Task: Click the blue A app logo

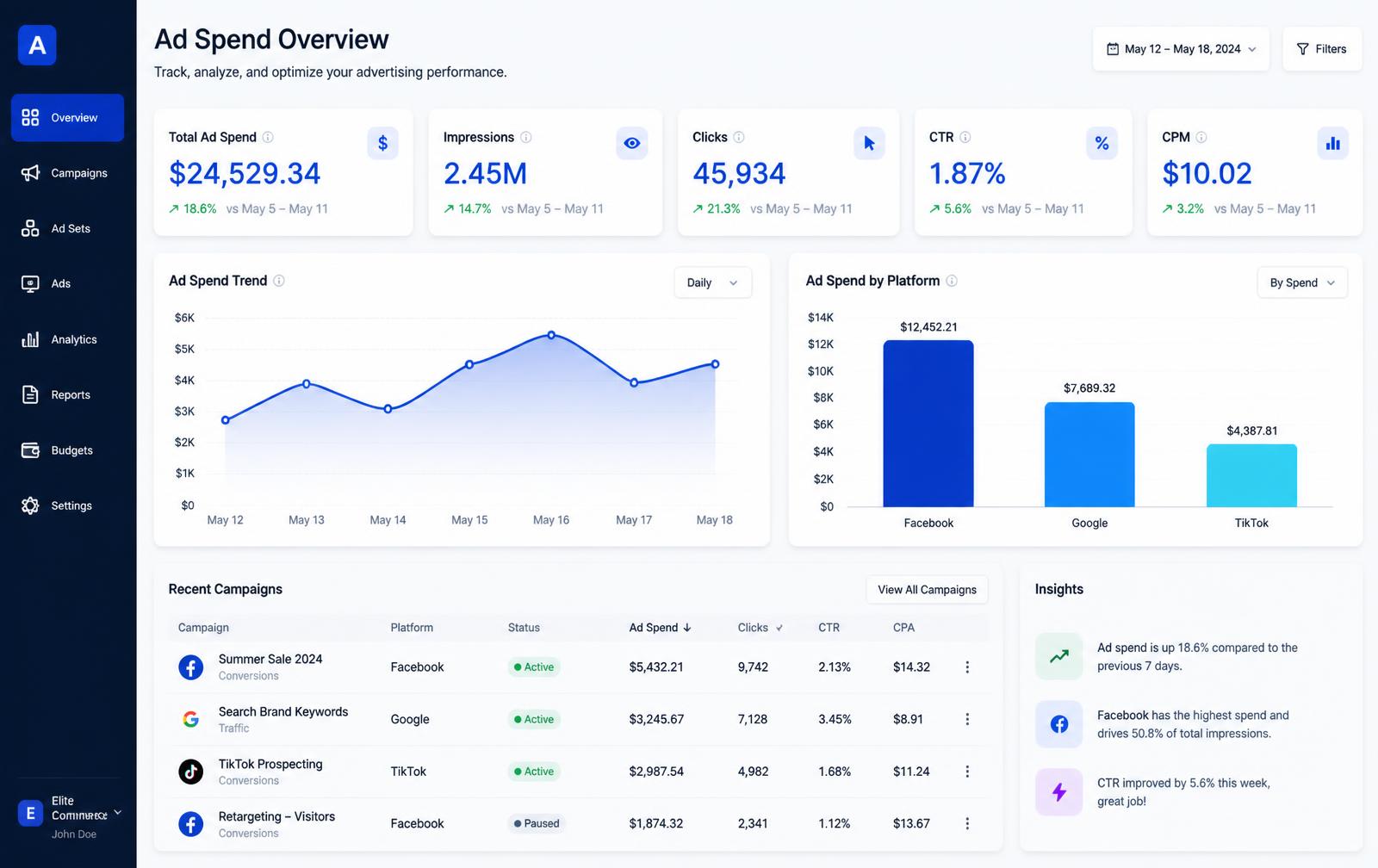Action: click(x=37, y=46)
